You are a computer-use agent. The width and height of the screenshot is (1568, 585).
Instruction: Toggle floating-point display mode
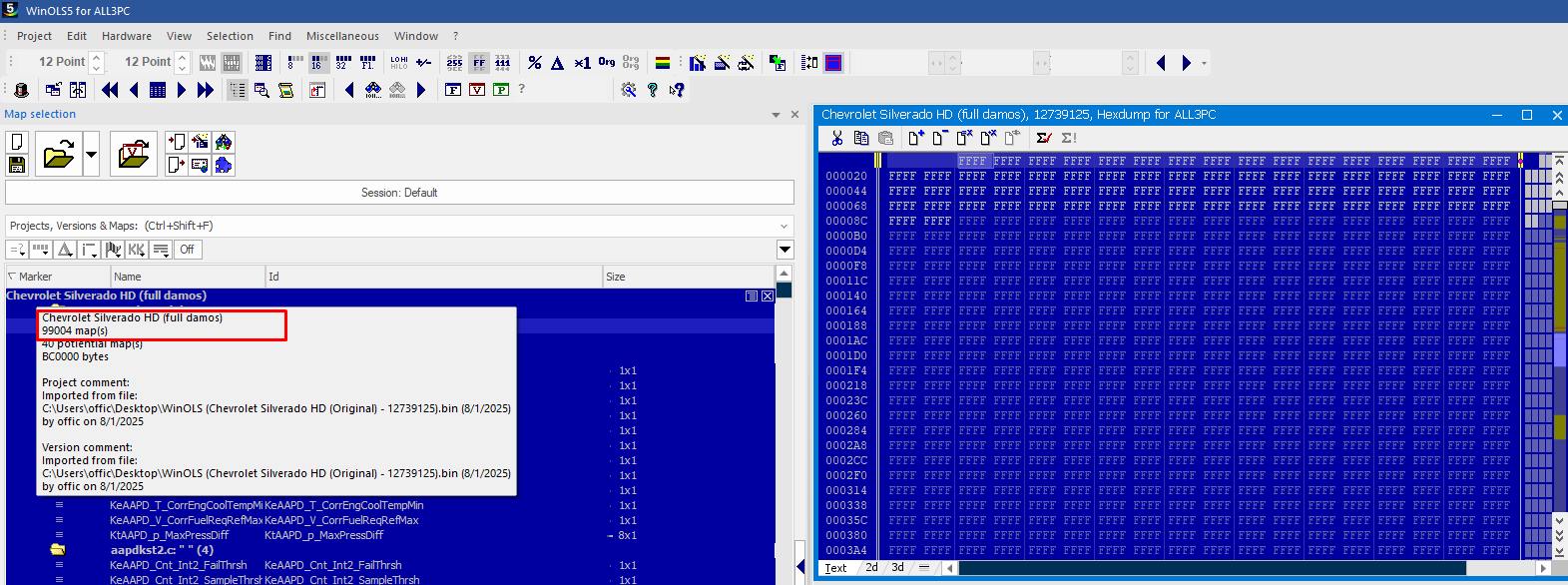366,62
